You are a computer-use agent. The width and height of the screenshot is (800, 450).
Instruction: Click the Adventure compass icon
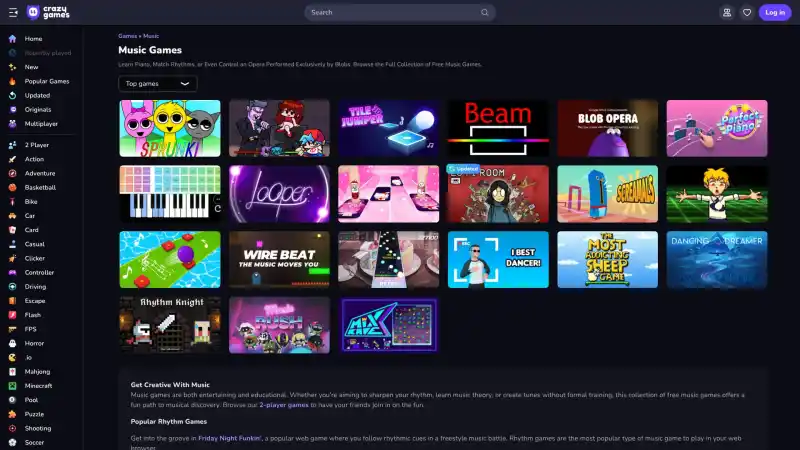[12, 173]
